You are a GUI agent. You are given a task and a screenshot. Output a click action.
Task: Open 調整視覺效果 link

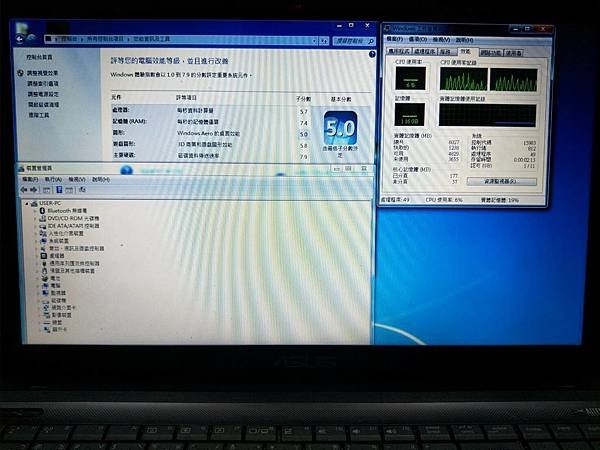[x=42, y=73]
